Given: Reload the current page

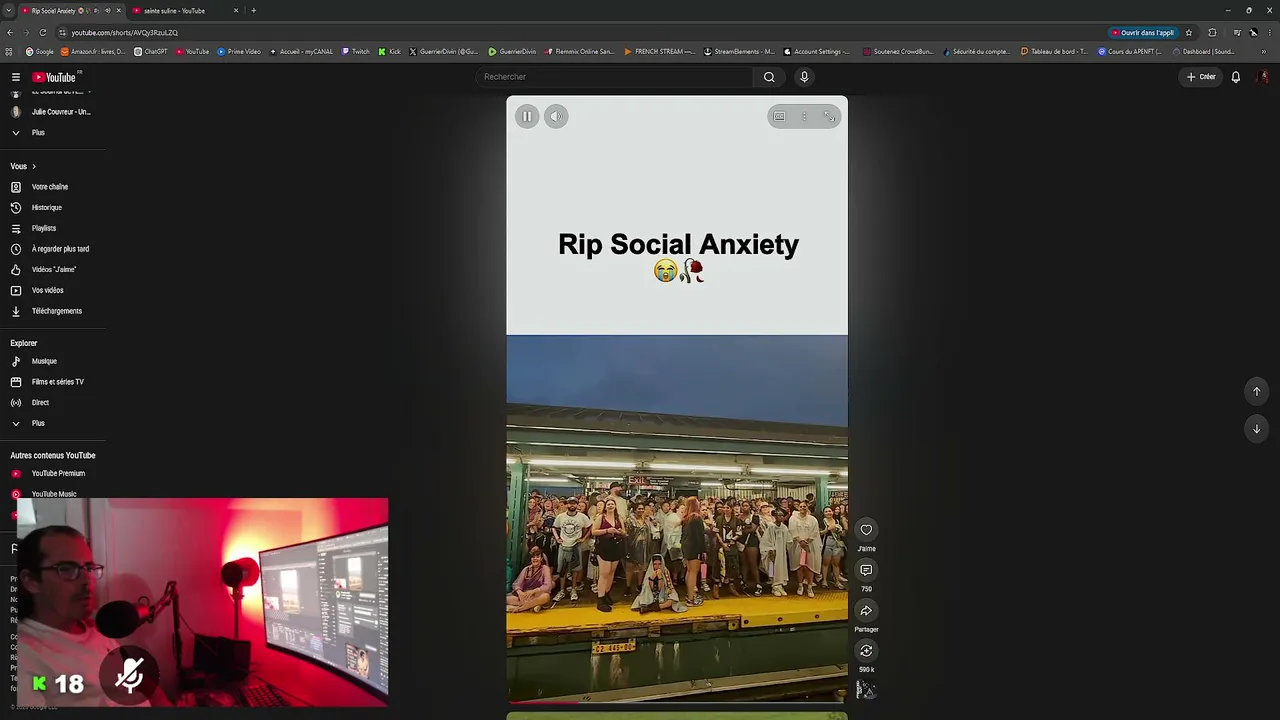Looking at the screenshot, I should 42,32.
